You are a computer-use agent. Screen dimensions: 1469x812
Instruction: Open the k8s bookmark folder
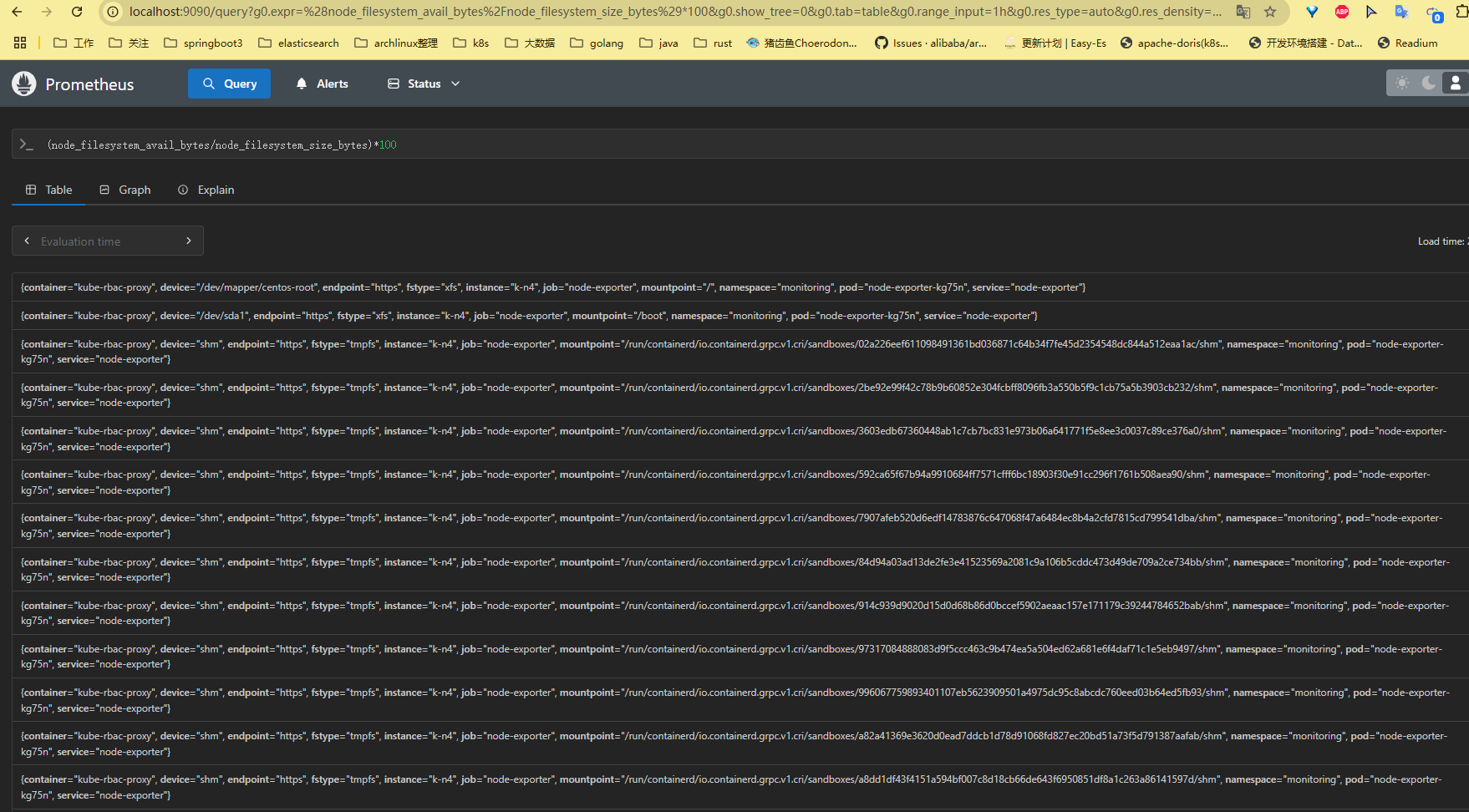[x=471, y=43]
